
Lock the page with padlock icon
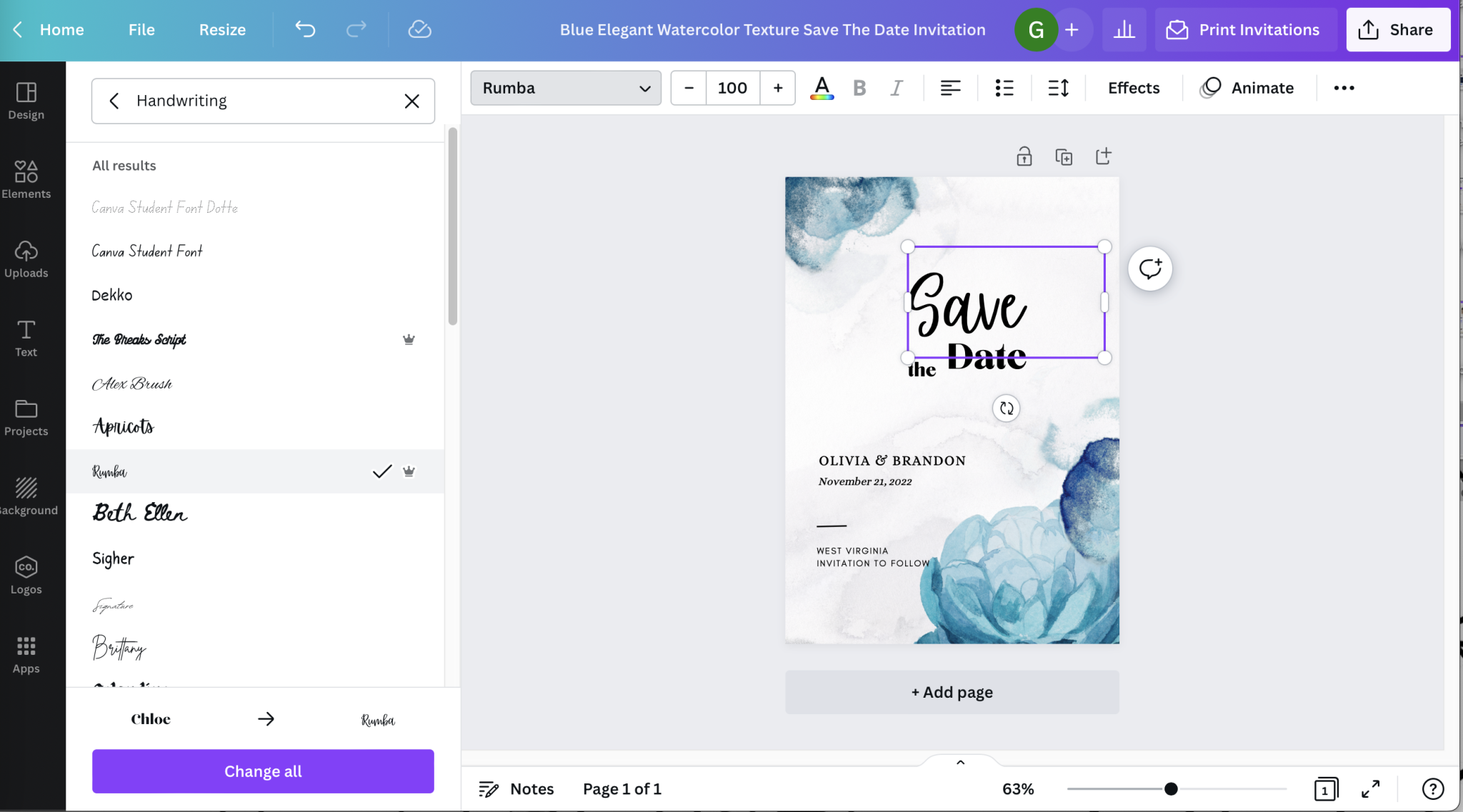pos(1024,156)
